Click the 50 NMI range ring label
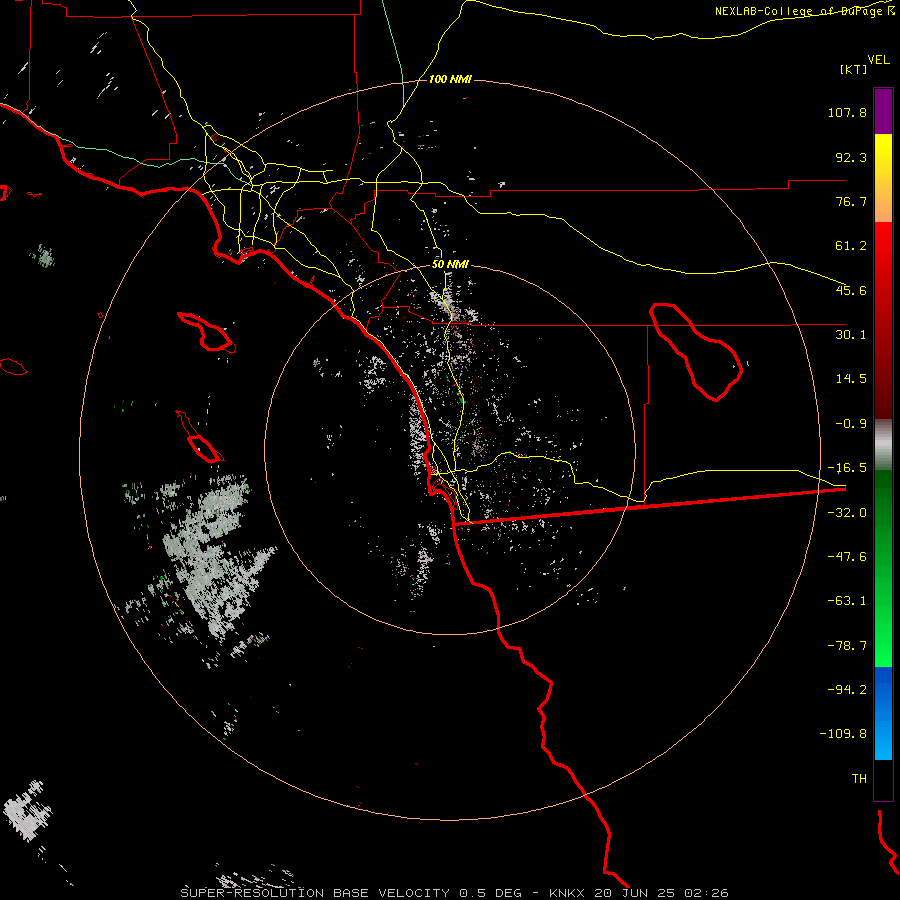The height and width of the screenshot is (900, 900). pyautogui.click(x=450, y=265)
